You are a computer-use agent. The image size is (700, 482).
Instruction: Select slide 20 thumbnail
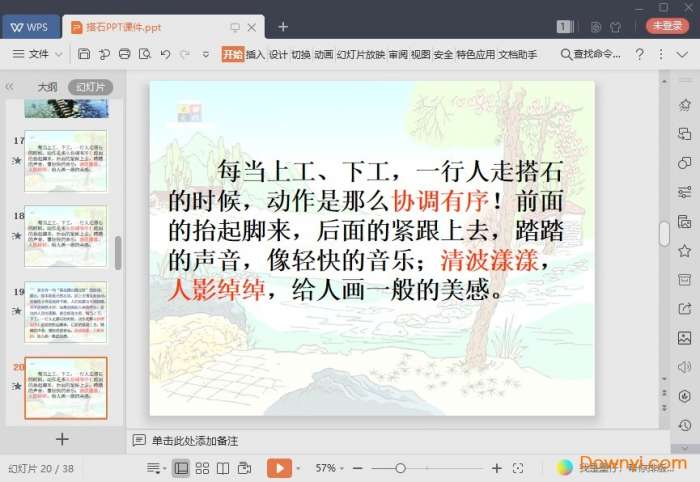(x=66, y=388)
